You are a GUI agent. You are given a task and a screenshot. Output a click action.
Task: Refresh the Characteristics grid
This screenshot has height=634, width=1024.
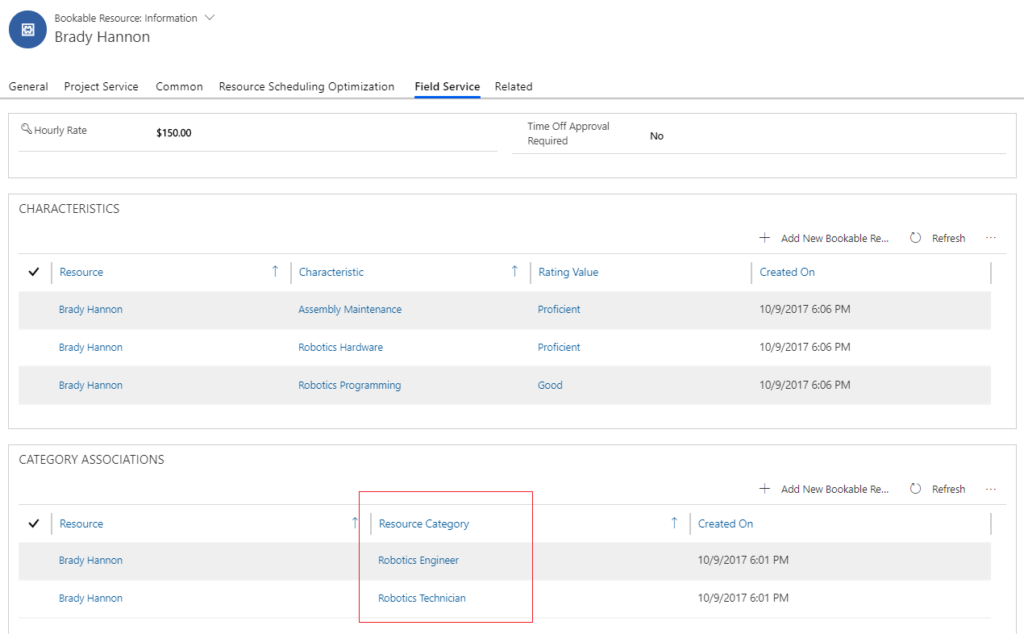tap(938, 238)
